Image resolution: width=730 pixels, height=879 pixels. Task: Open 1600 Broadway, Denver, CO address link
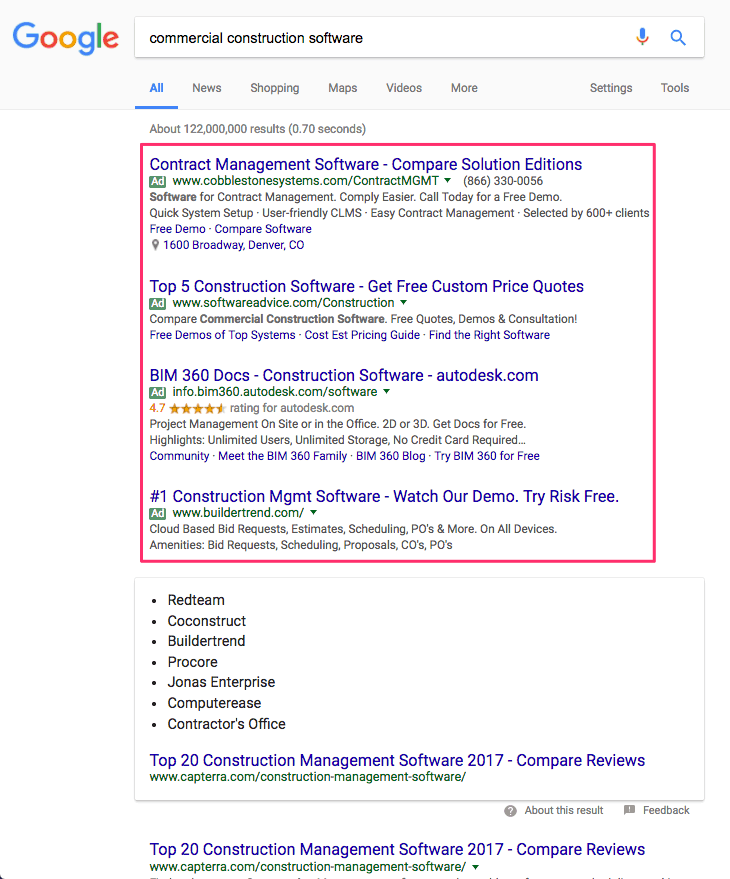(233, 245)
